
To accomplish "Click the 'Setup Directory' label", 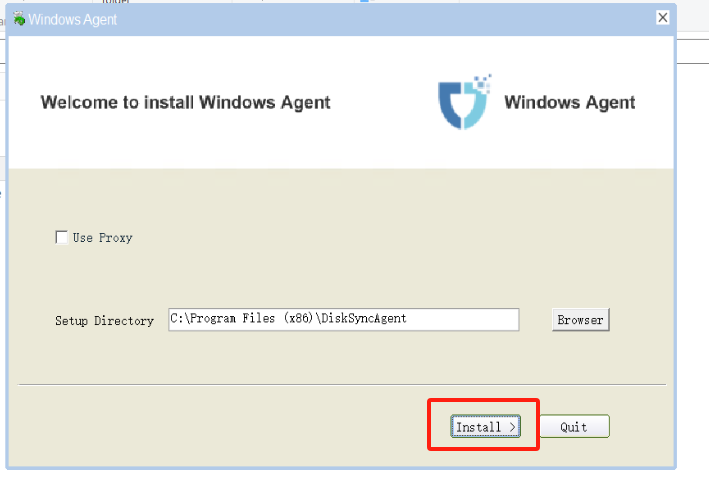I will pyautogui.click(x=104, y=321).
